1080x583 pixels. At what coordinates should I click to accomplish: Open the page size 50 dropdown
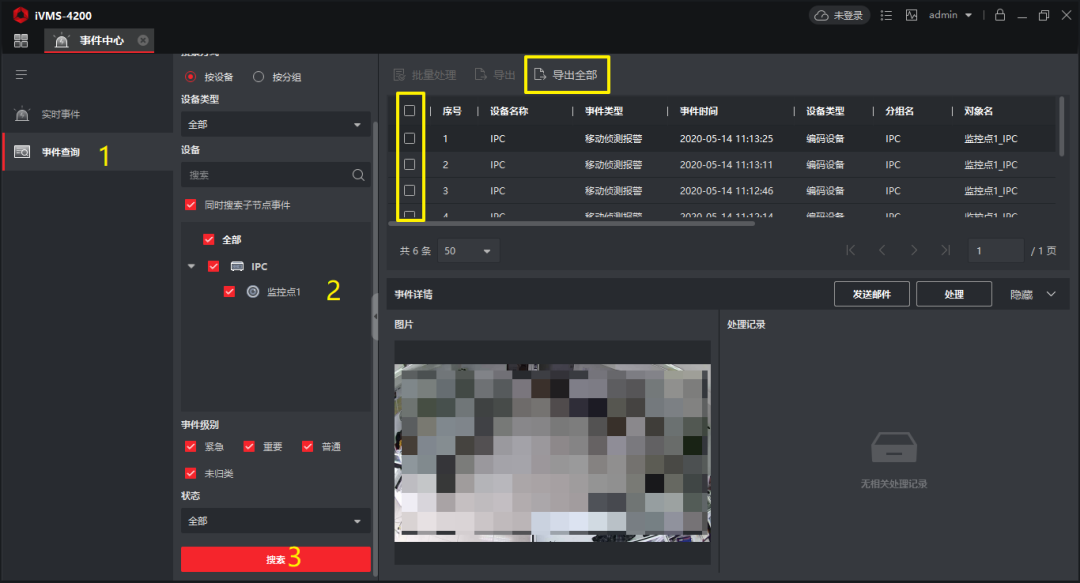pyautogui.click(x=468, y=251)
